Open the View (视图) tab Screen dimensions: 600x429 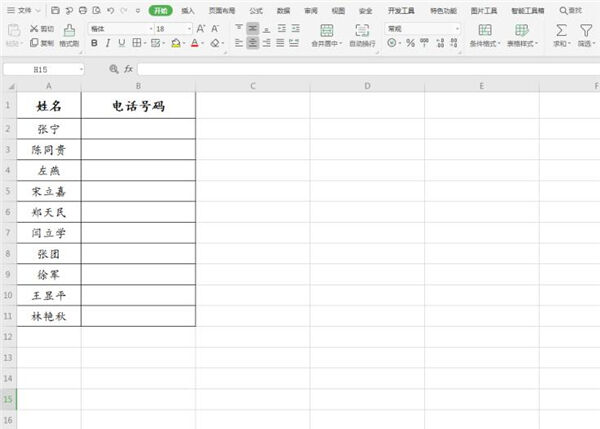[x=338, y=11]
